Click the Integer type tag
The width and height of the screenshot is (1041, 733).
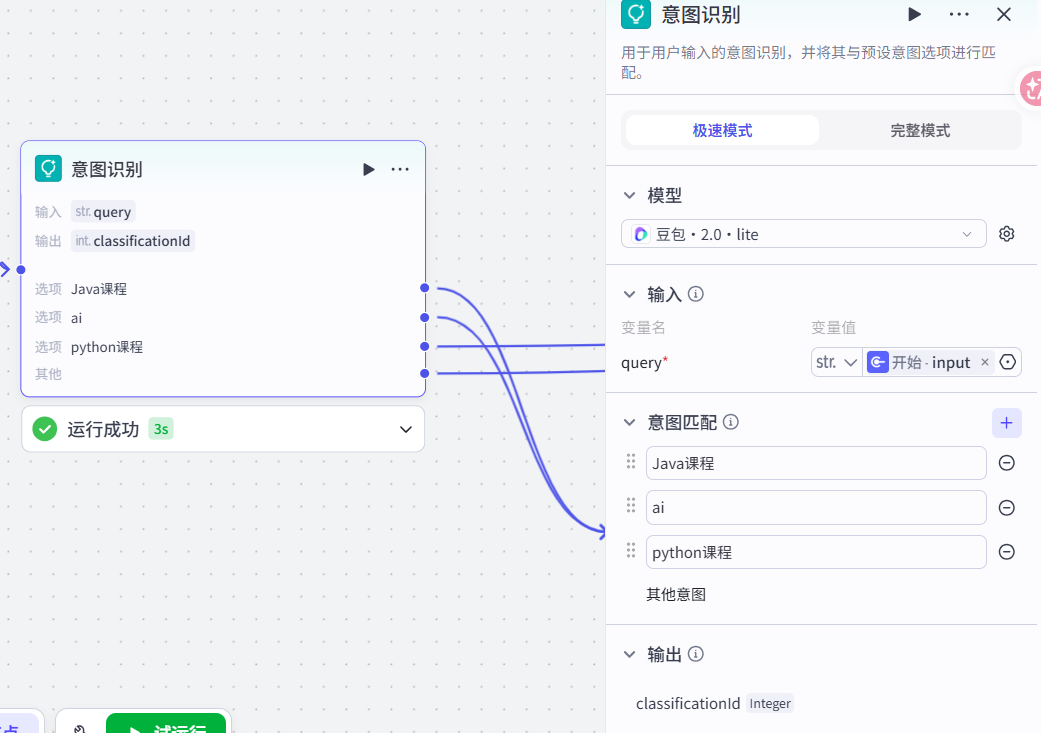[x=770, y=703]
